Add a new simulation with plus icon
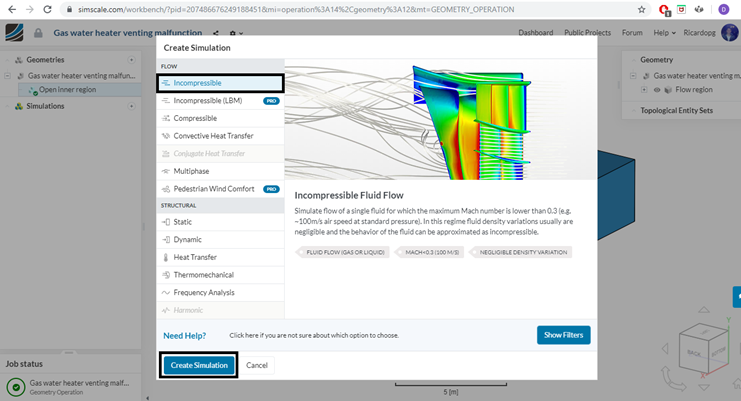This screenshot has width=741, height=401. tap(131, 106)
